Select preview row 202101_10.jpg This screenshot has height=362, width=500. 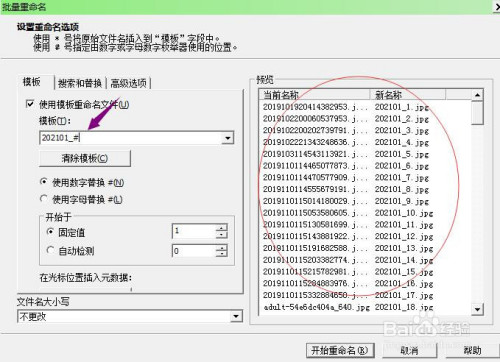click(365, 213)
